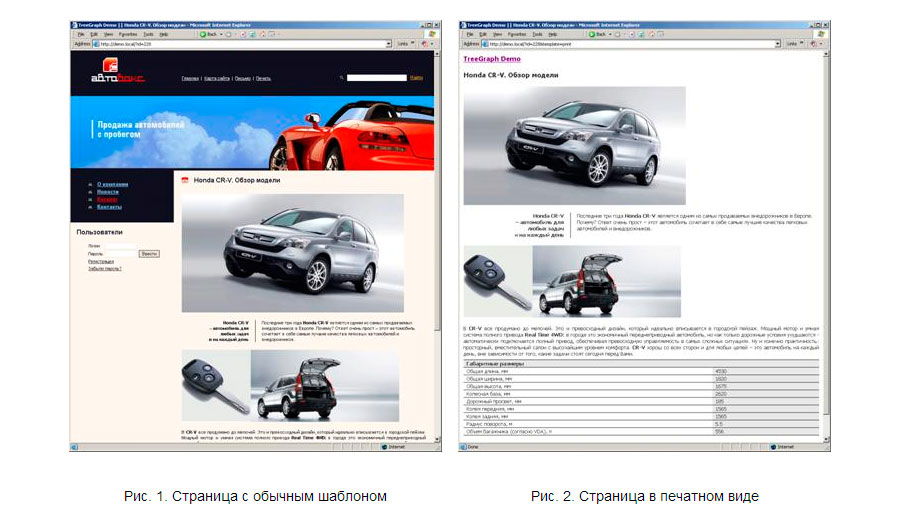Open Tools menu in left browser

148,34
